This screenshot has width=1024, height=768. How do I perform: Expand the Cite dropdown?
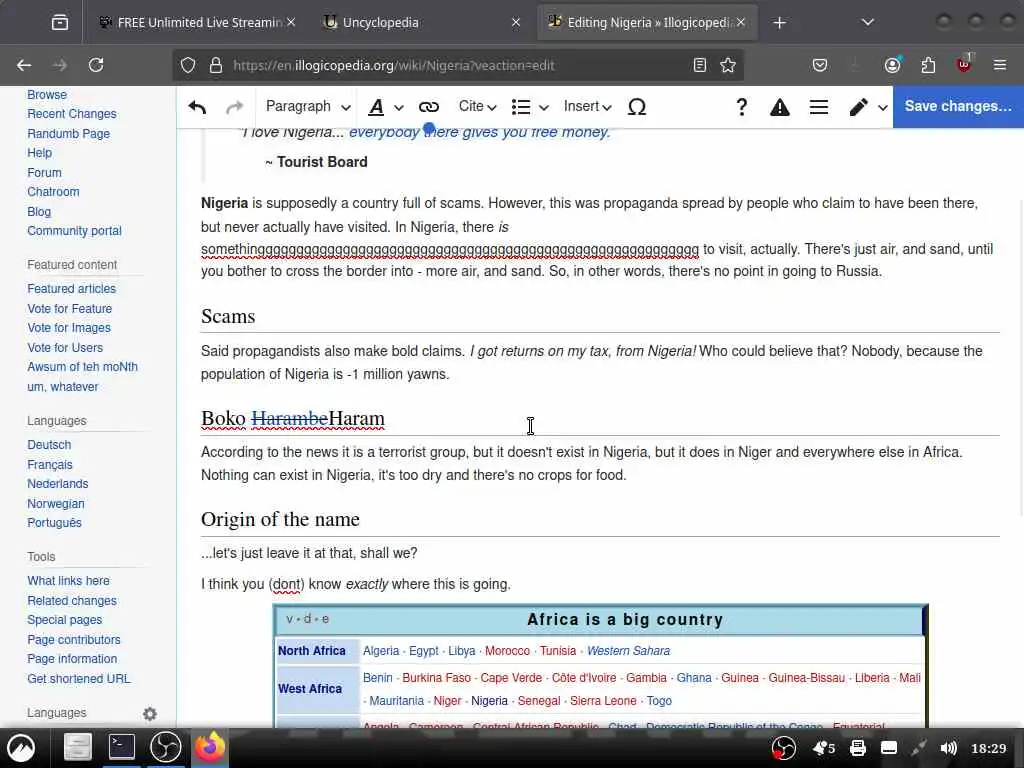pos(477,106)
